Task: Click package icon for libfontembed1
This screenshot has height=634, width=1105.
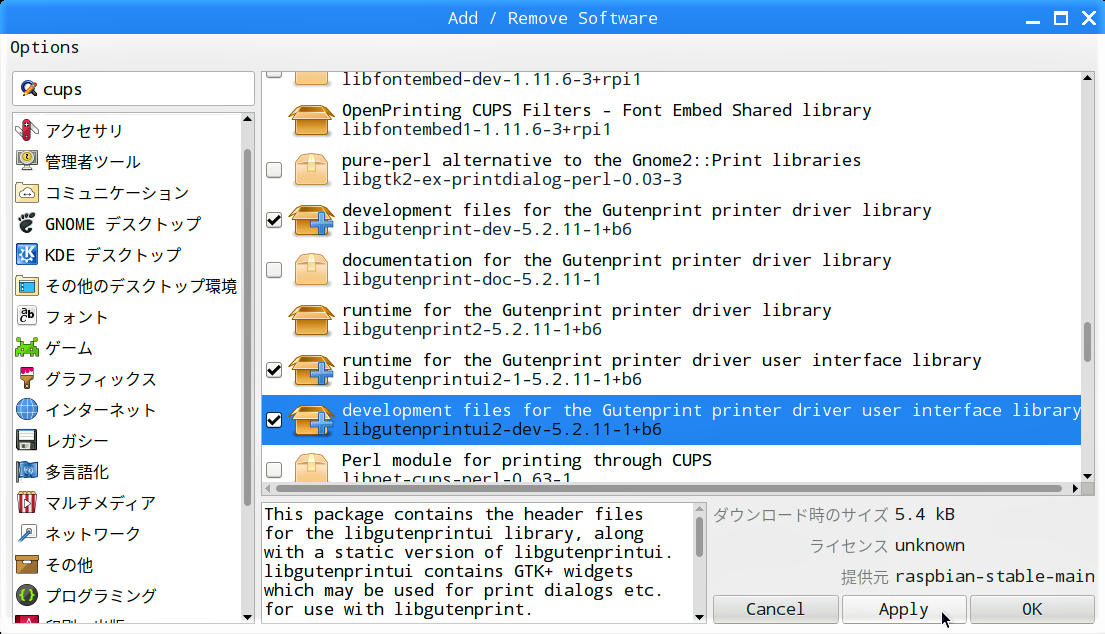Action: click(311, 120)
